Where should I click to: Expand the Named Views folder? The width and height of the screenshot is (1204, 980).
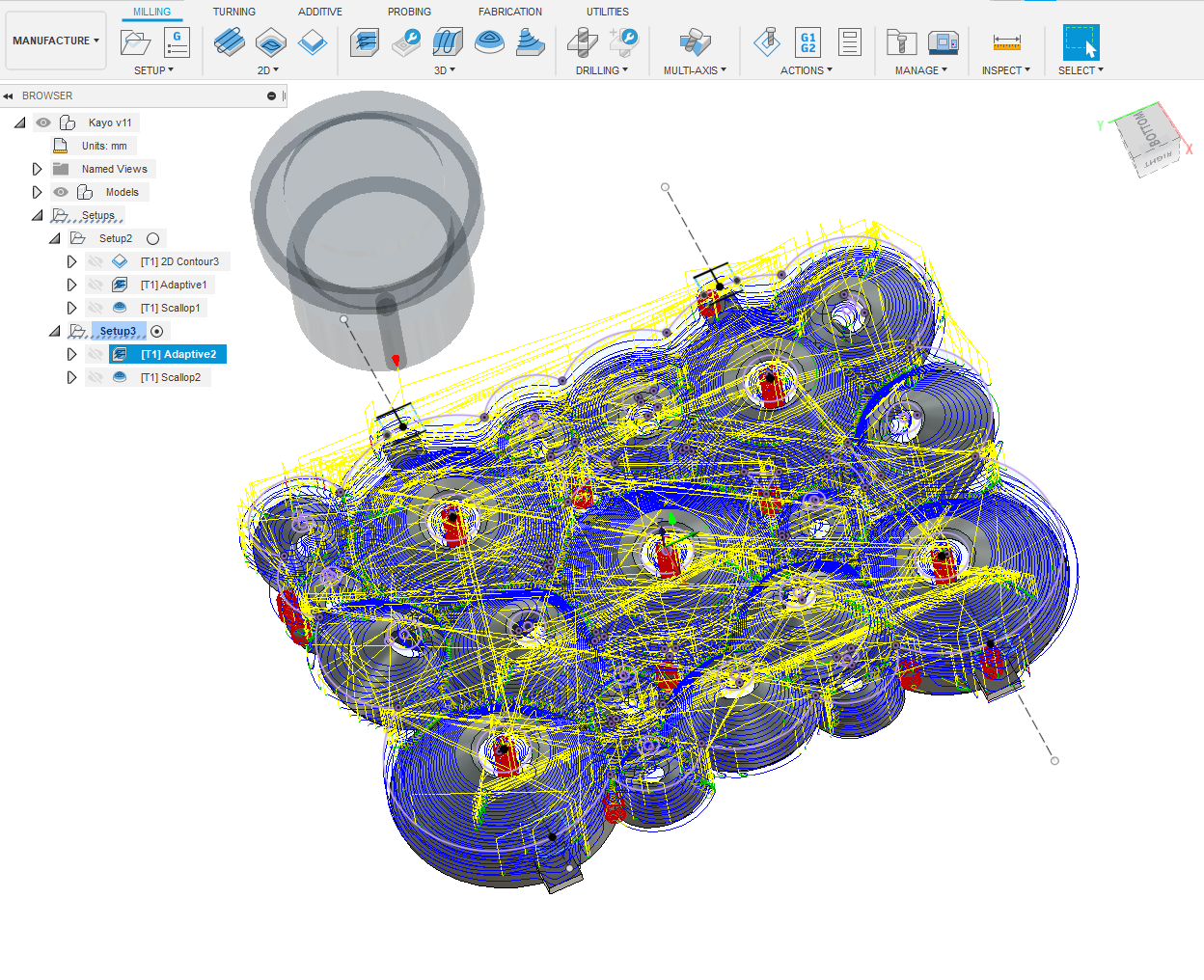point(38,169)
